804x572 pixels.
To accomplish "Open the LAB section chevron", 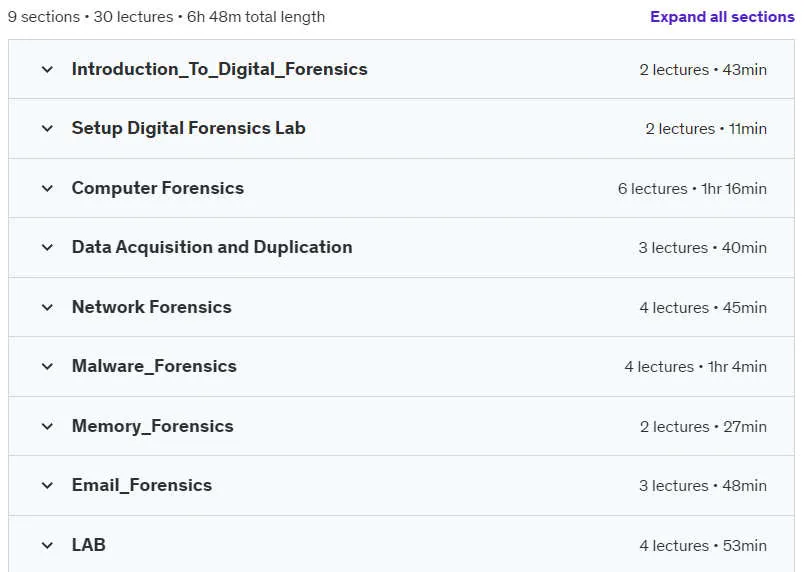I will tap(47, 545).
